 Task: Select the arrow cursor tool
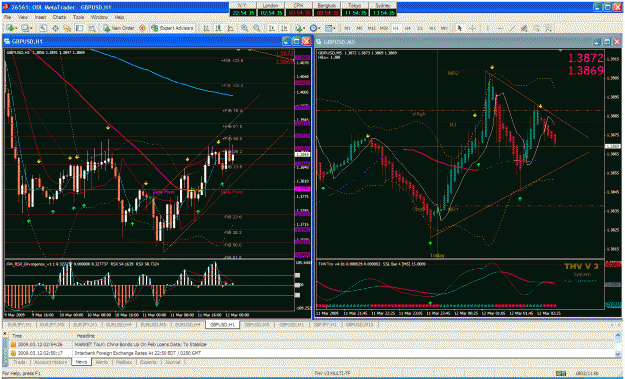[x=460, y=28]
